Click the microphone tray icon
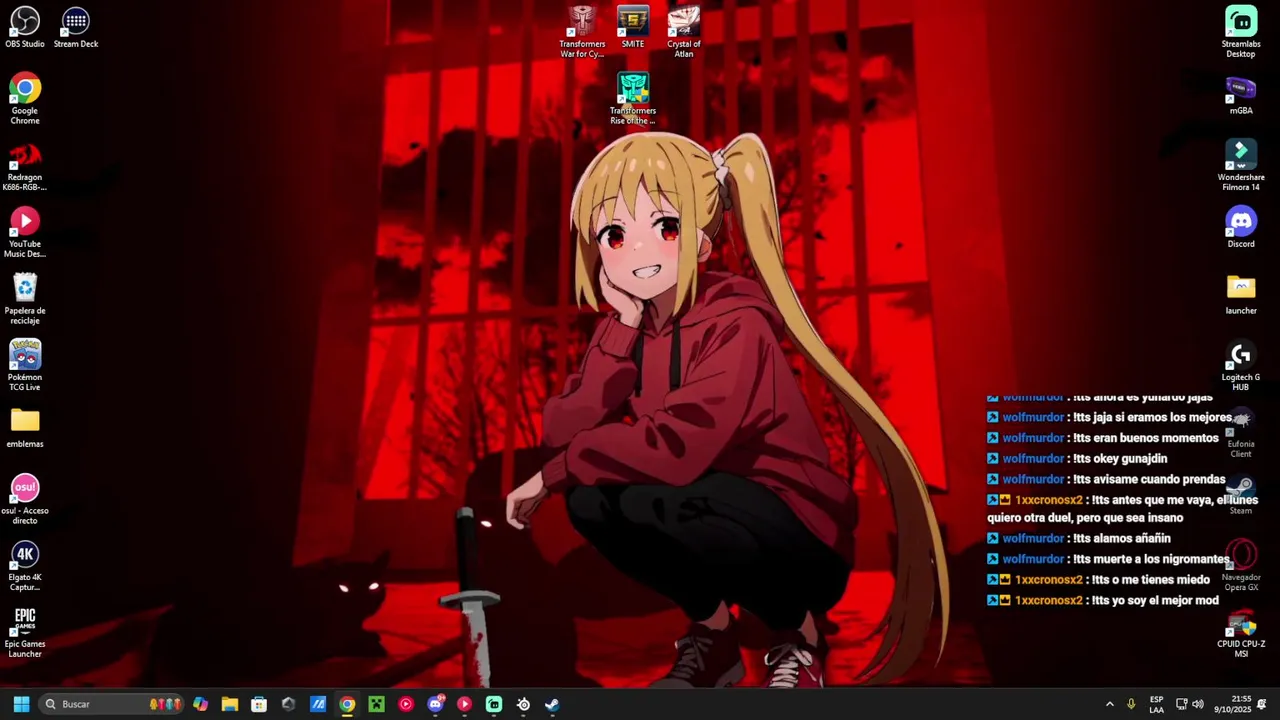Screen dimensions: 1280x720 tap(1131, 704)
